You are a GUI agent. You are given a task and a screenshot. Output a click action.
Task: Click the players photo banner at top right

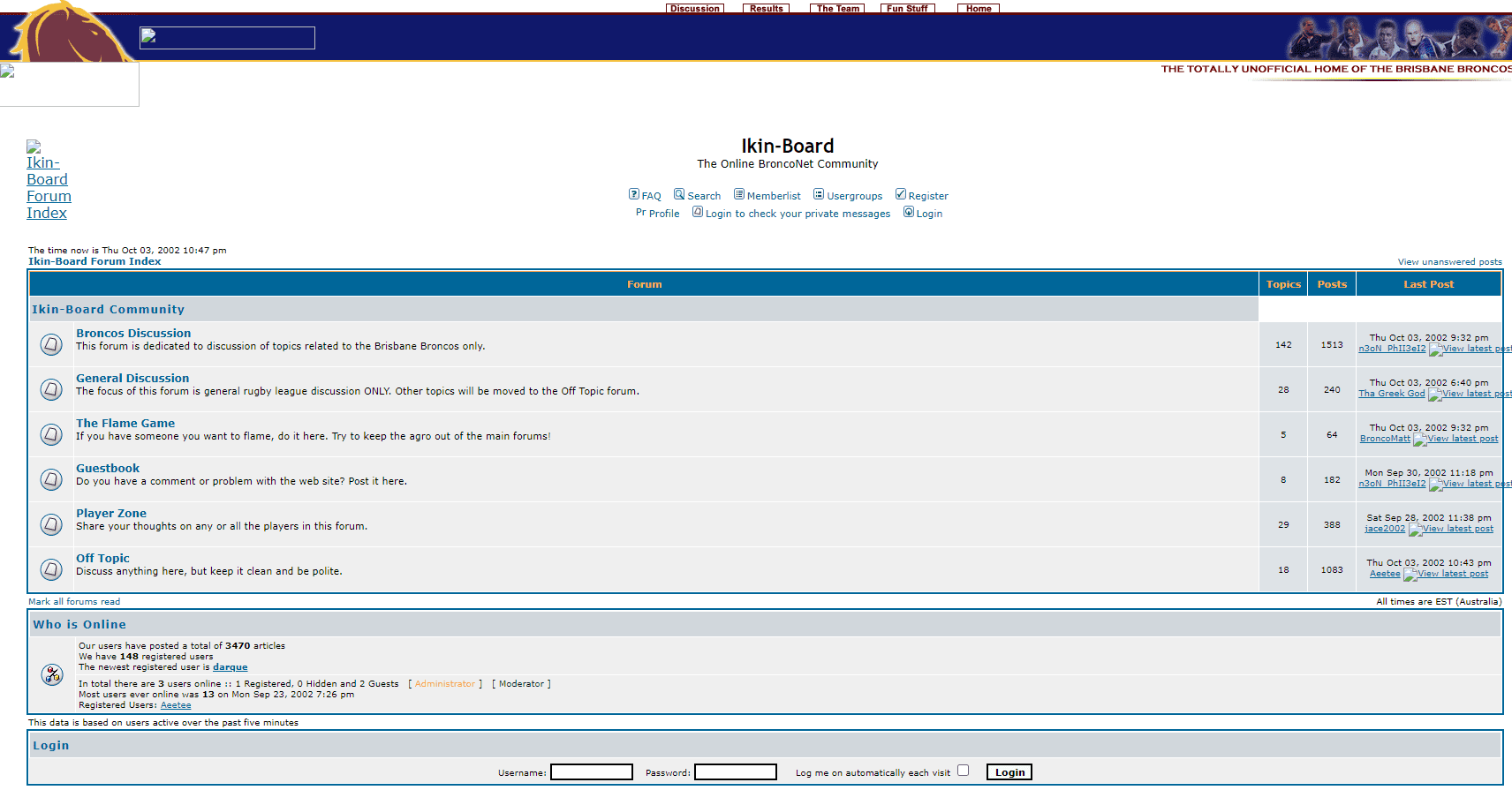[x=1399, y=37]
